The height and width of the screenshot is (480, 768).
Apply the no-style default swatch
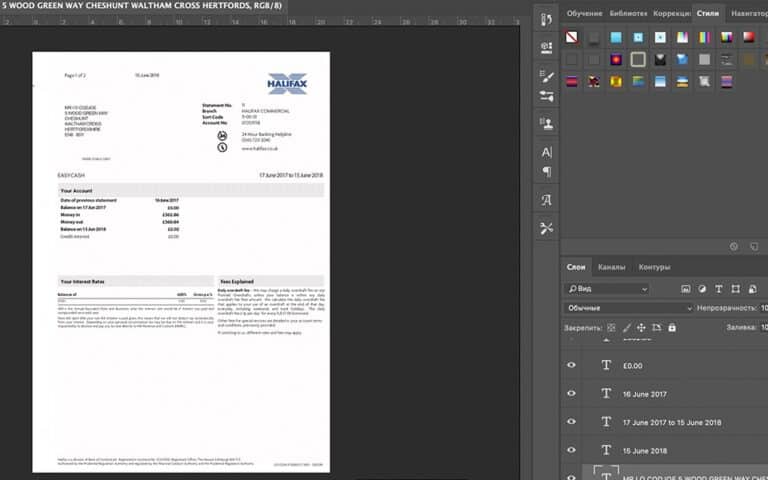coord(571,38)
